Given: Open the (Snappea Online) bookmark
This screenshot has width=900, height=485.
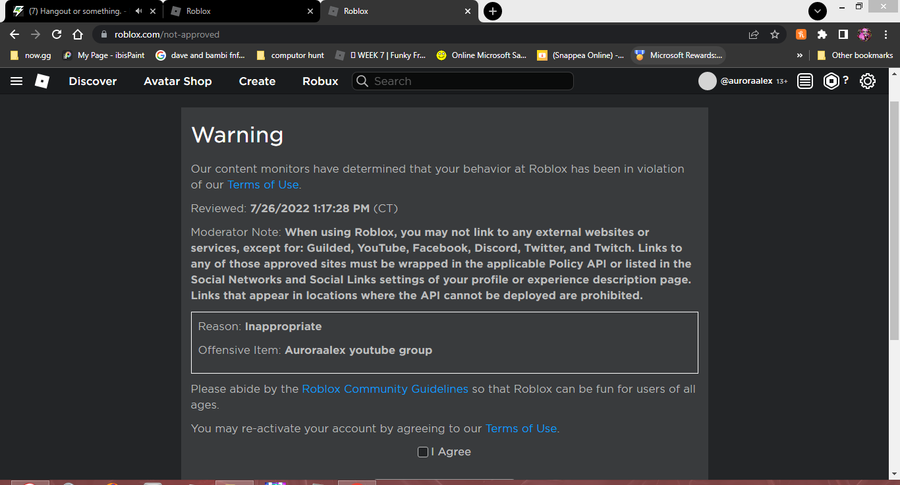Looking at the screenshot, I should (580, 55).
